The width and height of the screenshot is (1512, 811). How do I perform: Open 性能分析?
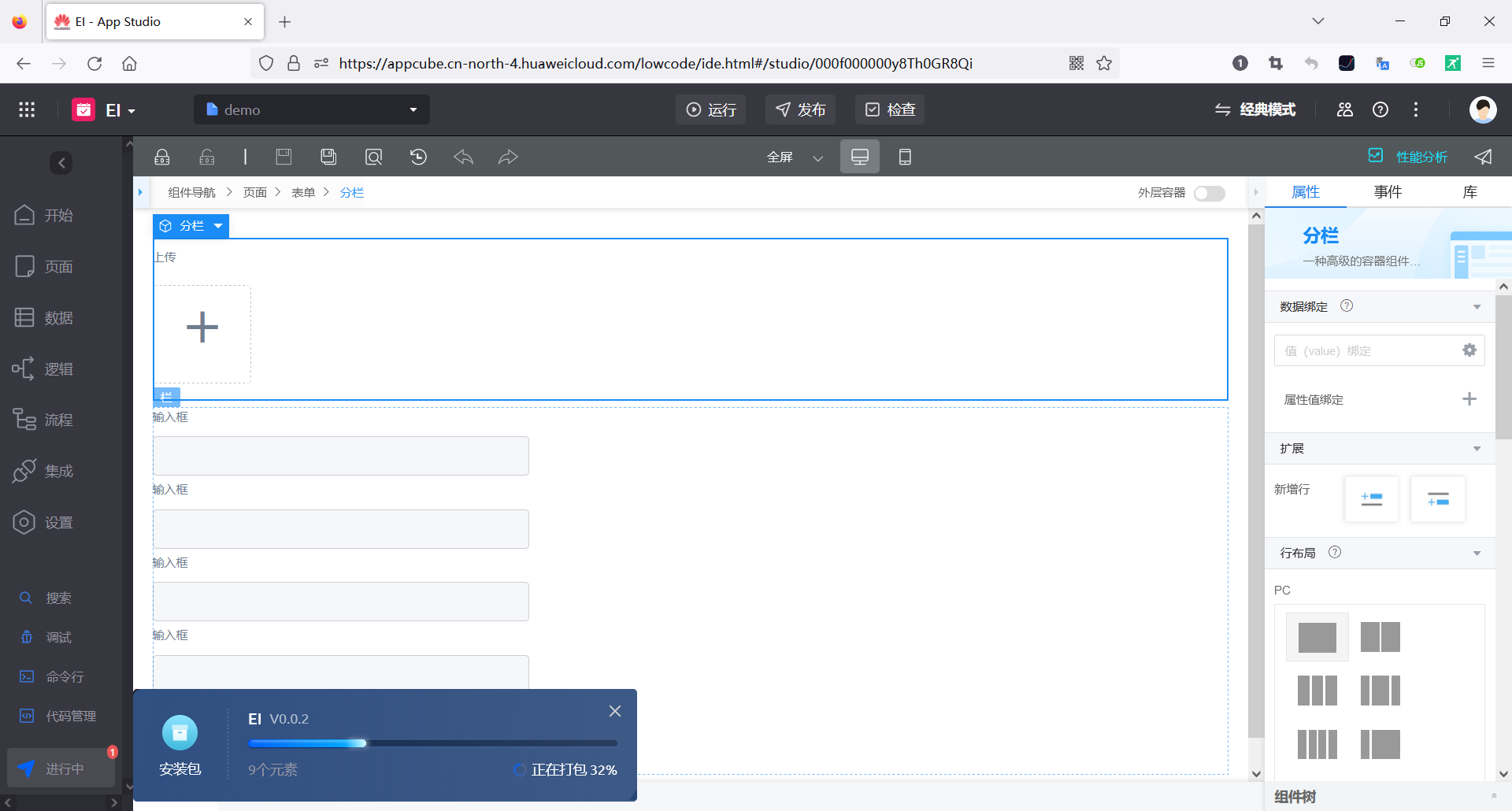coord(1408,157)
